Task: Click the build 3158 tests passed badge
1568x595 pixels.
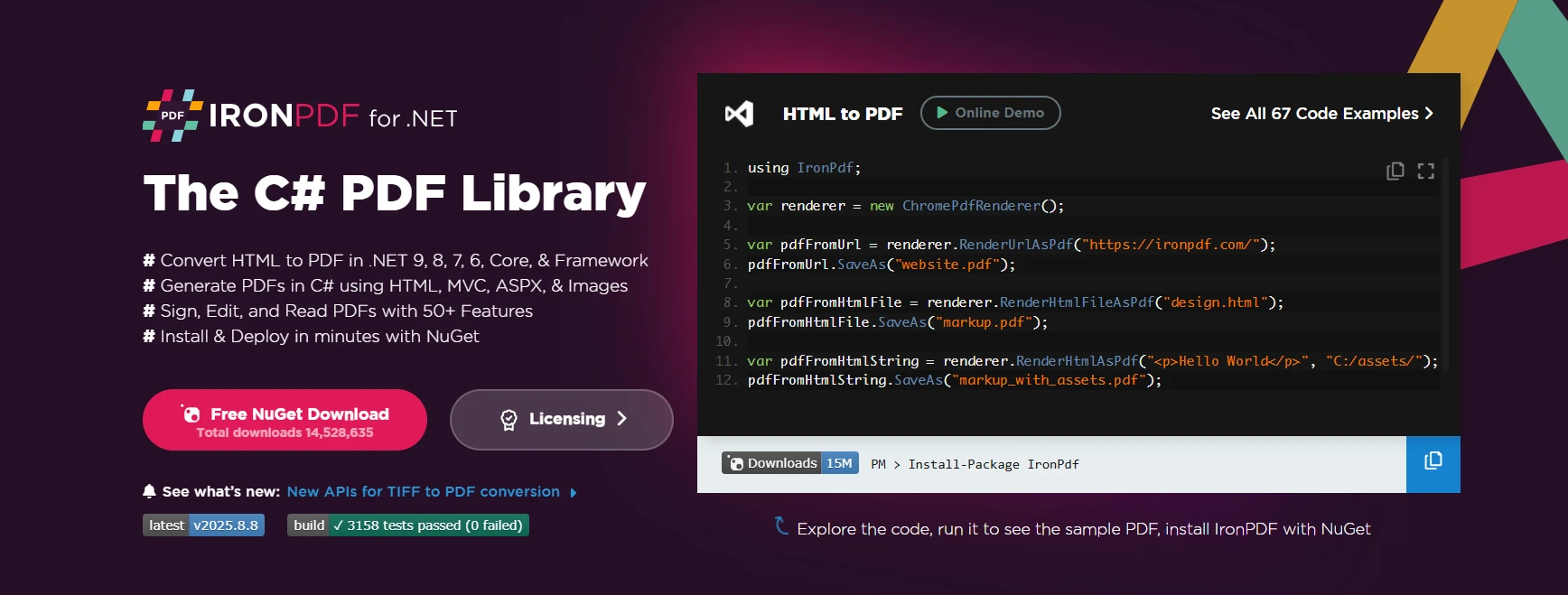Action: (x=408, y=525)
